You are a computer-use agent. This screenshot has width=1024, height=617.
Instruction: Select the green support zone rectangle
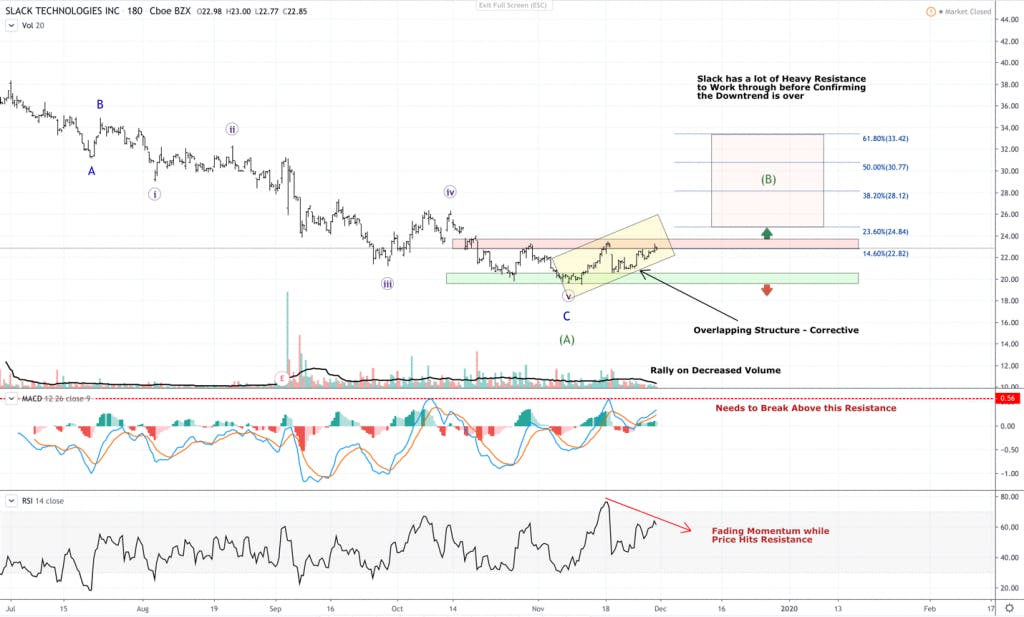(652, 278)
